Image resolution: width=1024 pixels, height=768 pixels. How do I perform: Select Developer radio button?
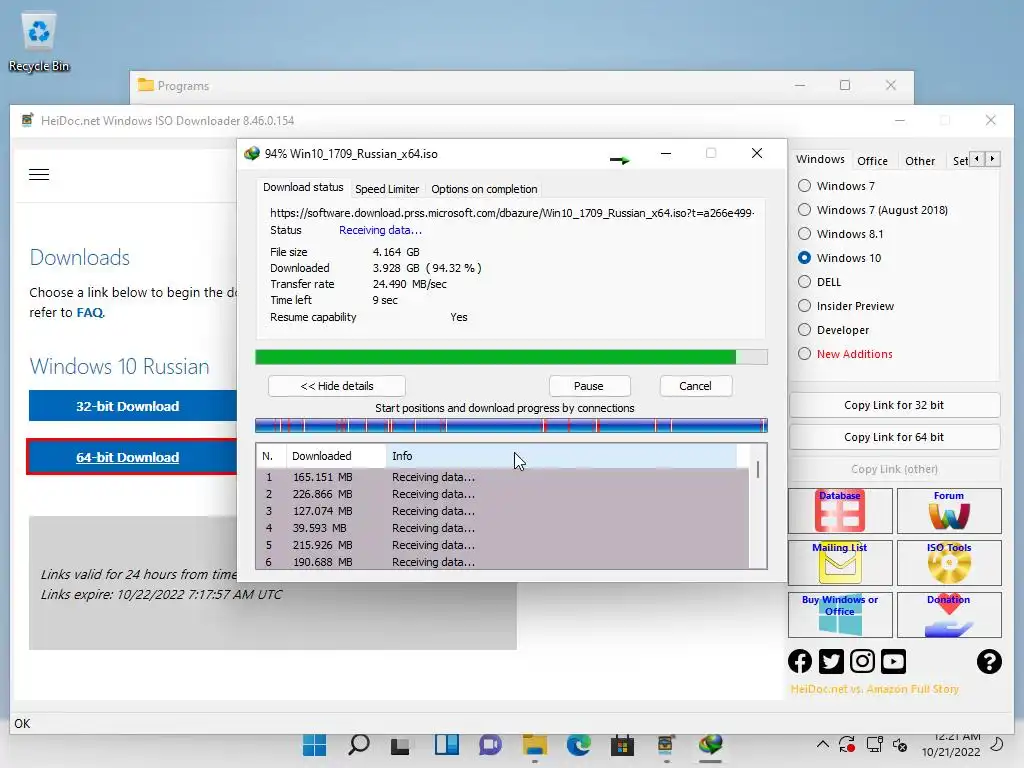pos(805,330)
